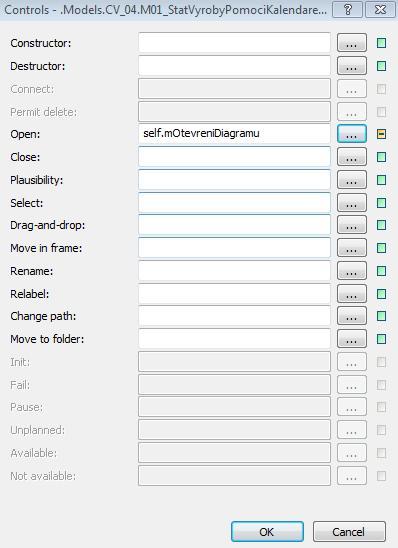Focus the Move in frame text field
The height and width of the screenshot is (548, 398).
234,248
